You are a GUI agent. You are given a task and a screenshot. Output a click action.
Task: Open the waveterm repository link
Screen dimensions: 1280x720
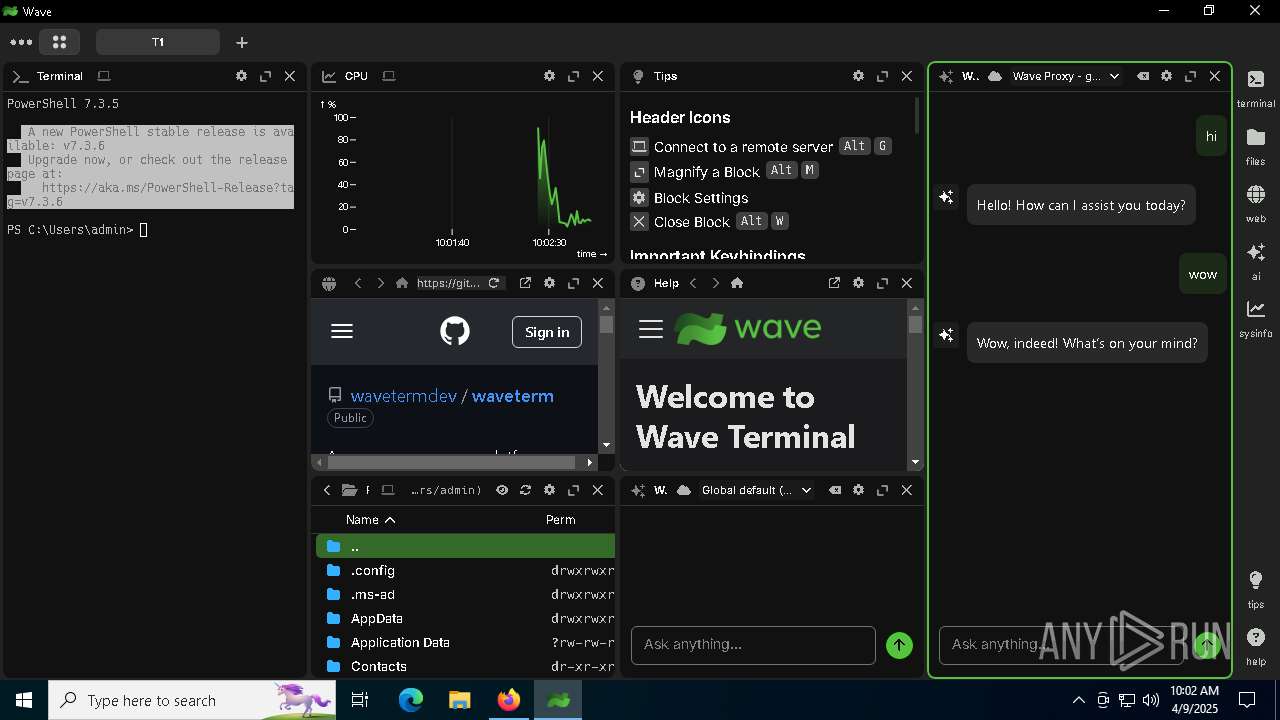(x=513, y=396)
